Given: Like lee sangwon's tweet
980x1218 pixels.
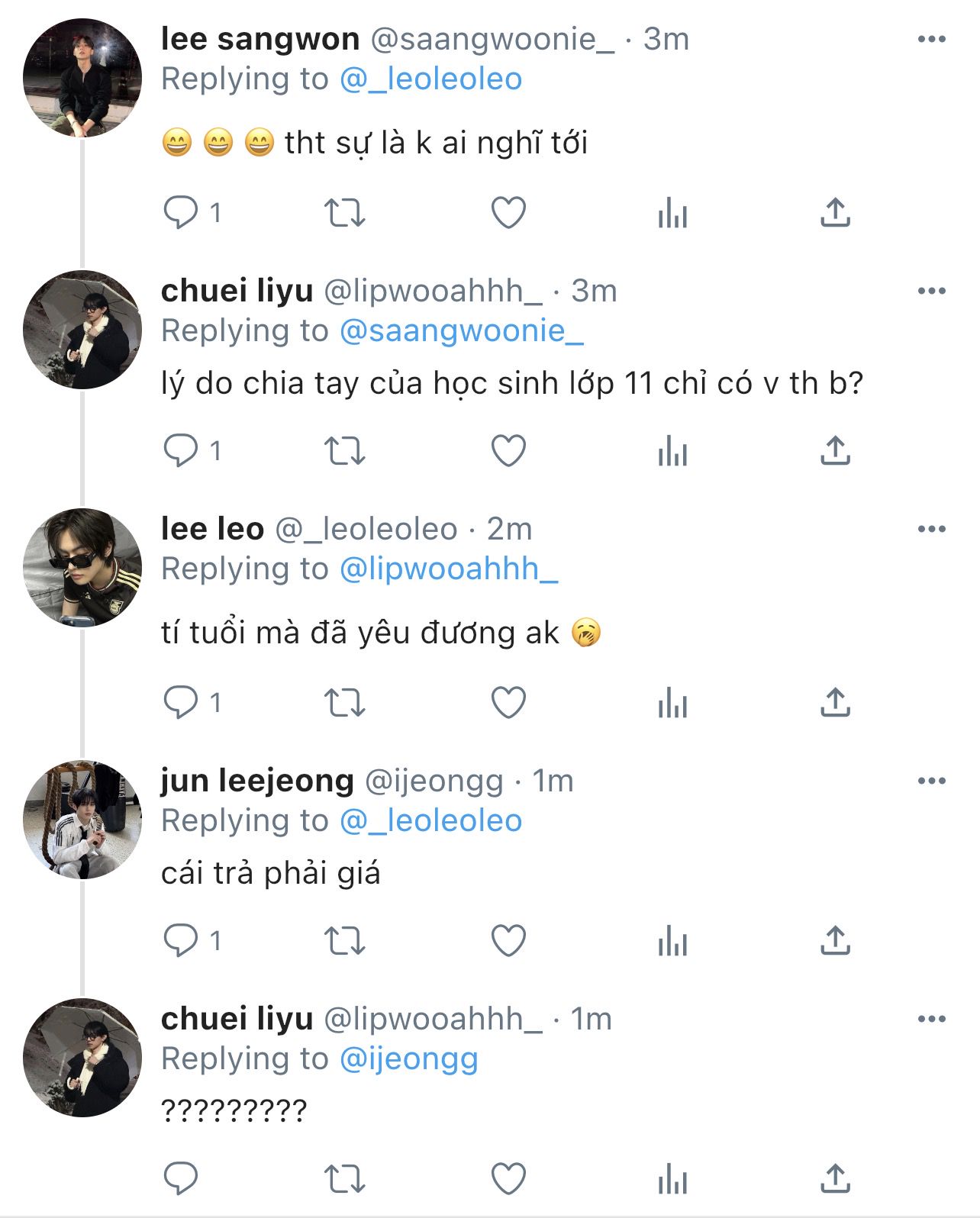Looking at the screenshot, I should tap(508, 213).
